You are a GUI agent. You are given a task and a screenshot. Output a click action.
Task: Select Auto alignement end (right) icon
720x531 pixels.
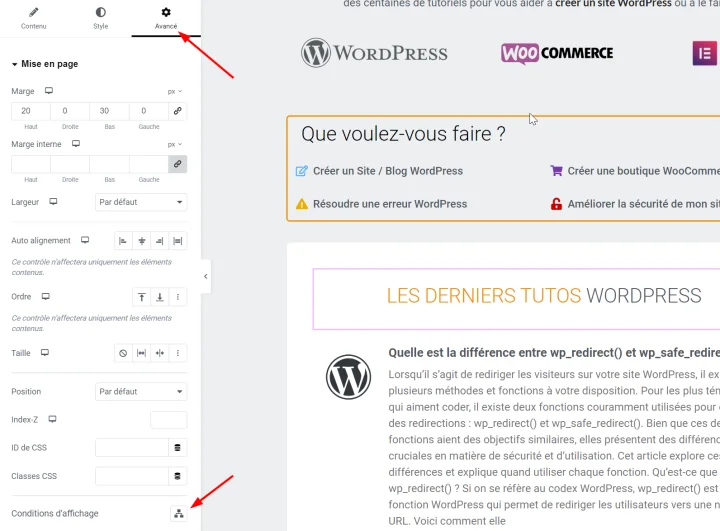[159, 241]
